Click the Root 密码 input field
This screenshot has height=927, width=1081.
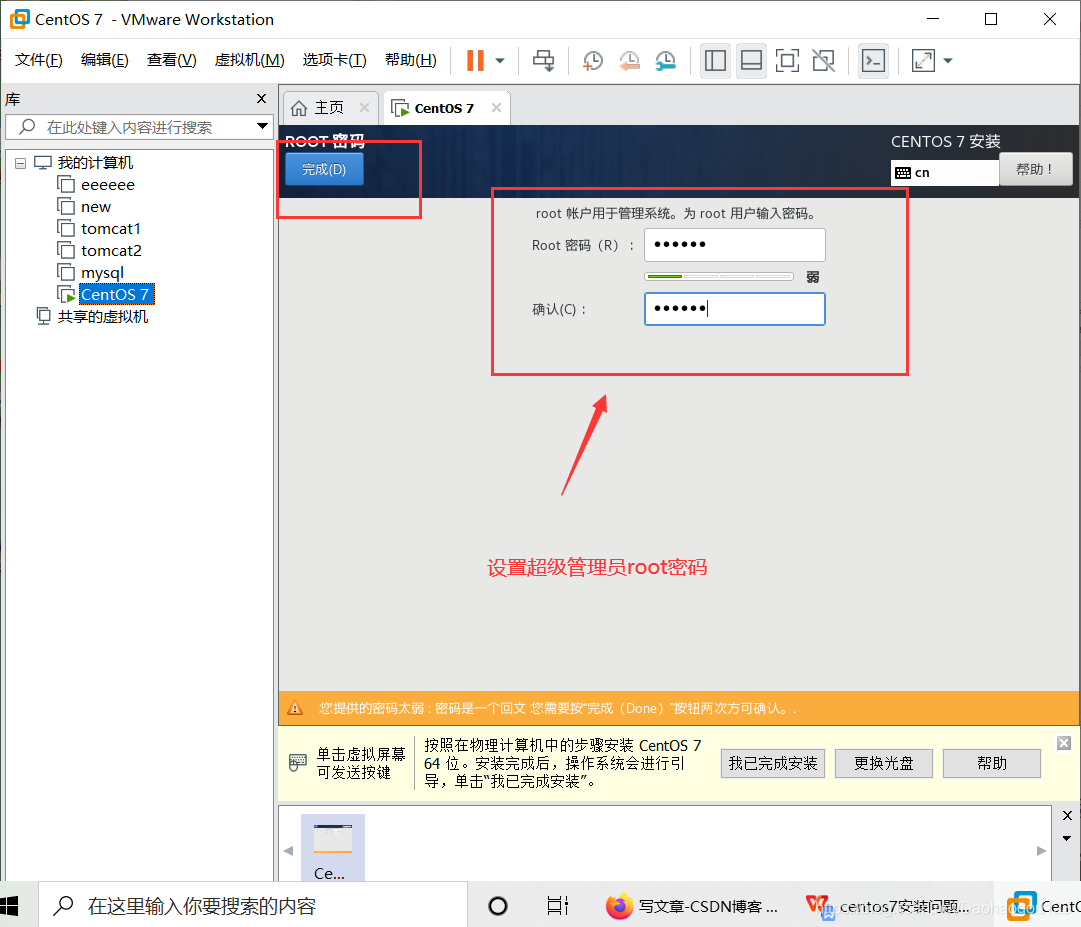click(734, 245)
